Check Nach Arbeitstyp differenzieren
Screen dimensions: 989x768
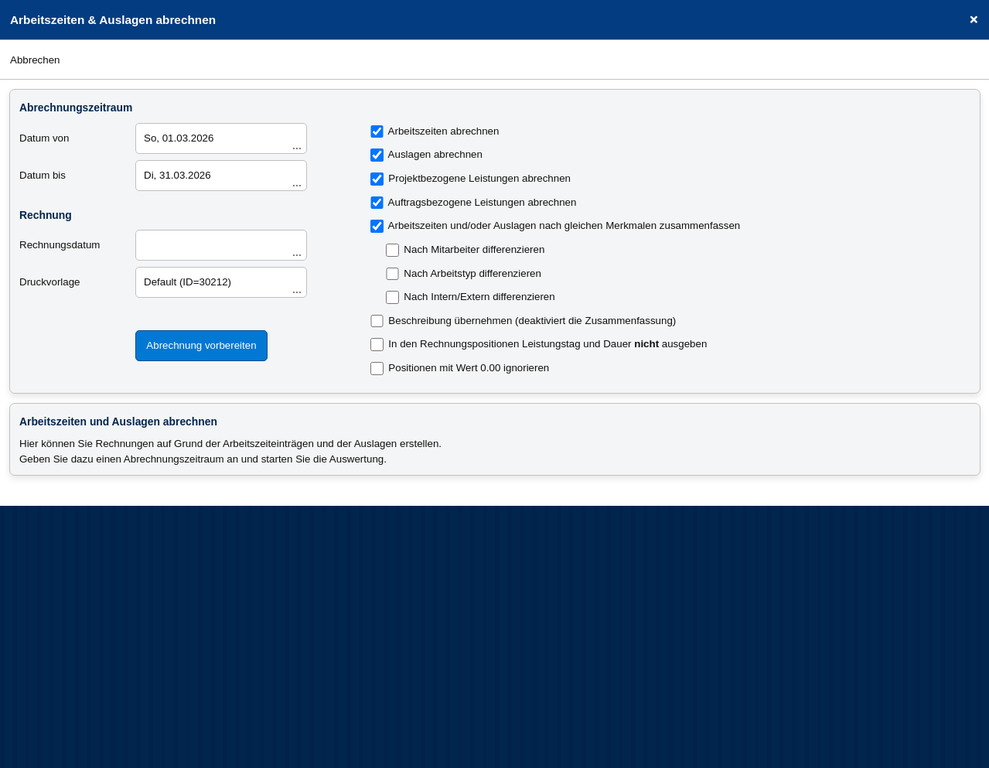(393, 274)
